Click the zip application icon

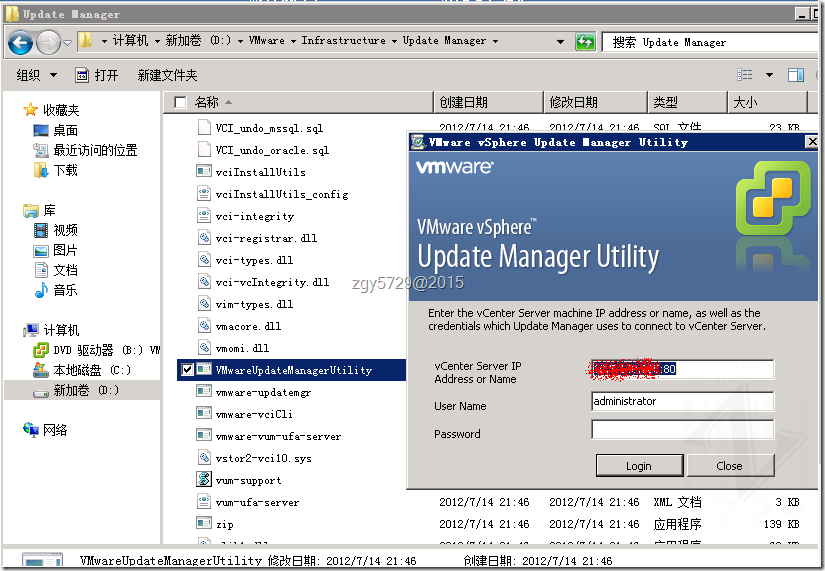click(x=204, y=524)
